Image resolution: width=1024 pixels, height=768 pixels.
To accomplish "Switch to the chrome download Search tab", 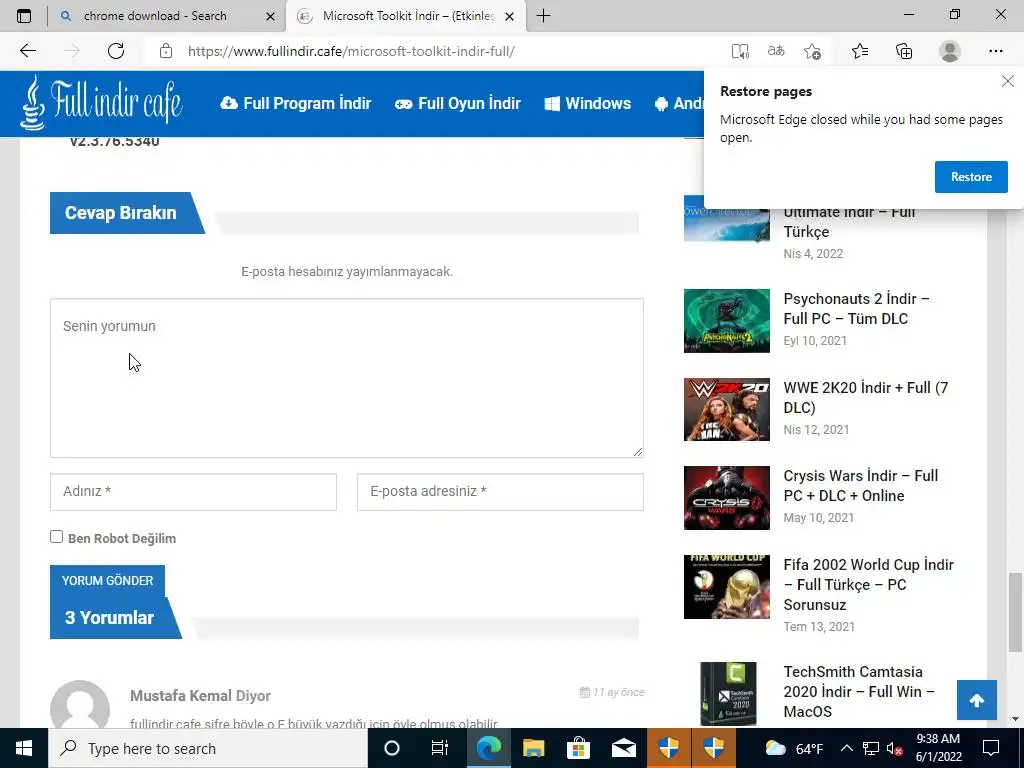I will coord(155,16).
